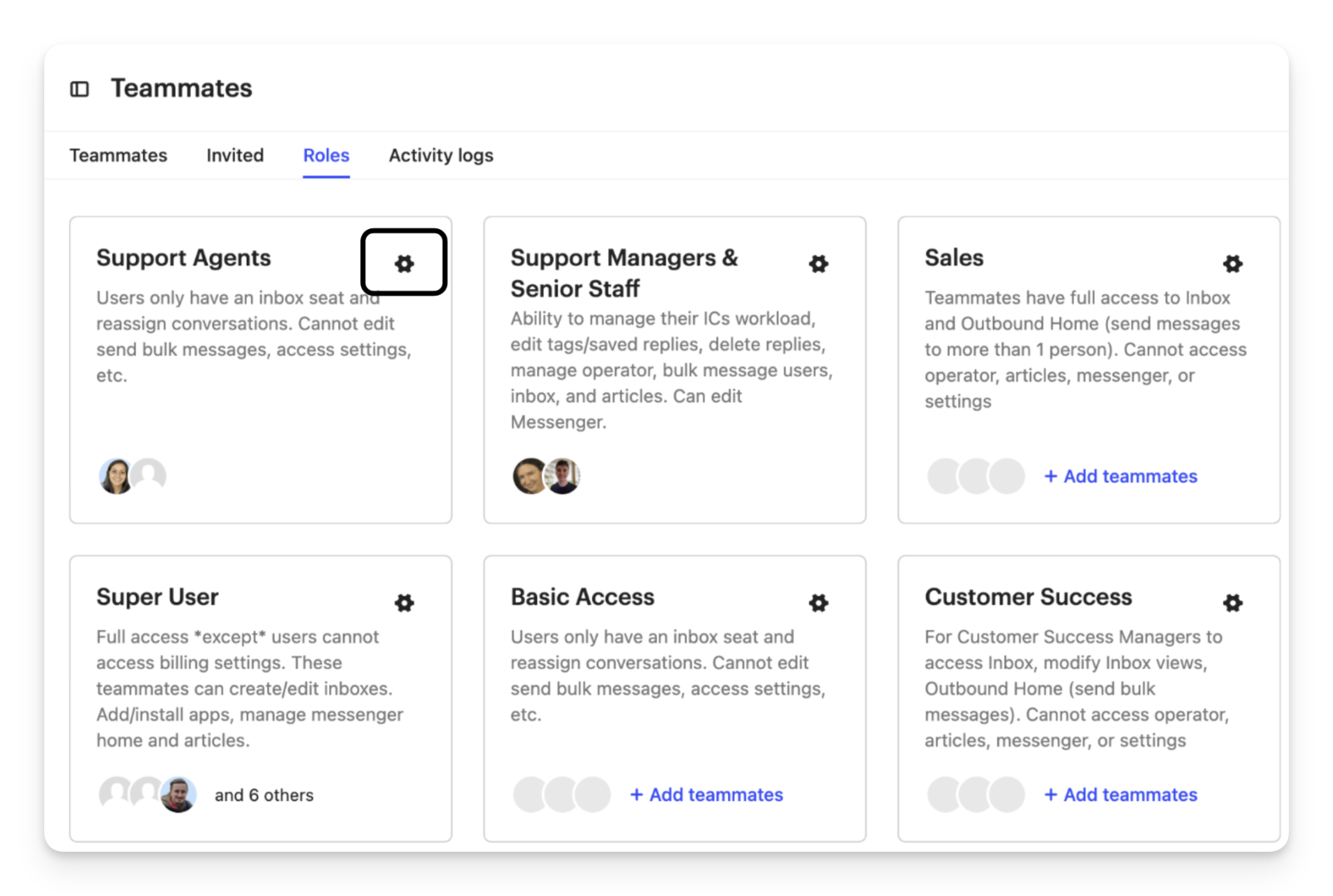Toggle the sidebar panel icon
The height and width of the screenshot is (896, 1333).
point(79,89)
